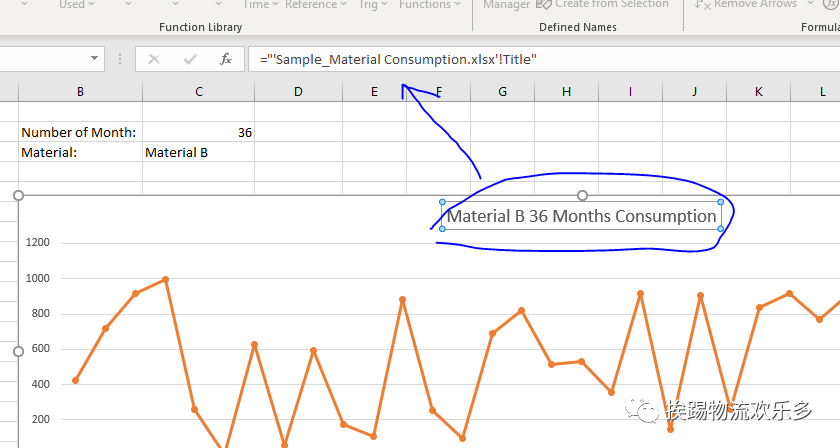Click Remove Arrows button

745,4
